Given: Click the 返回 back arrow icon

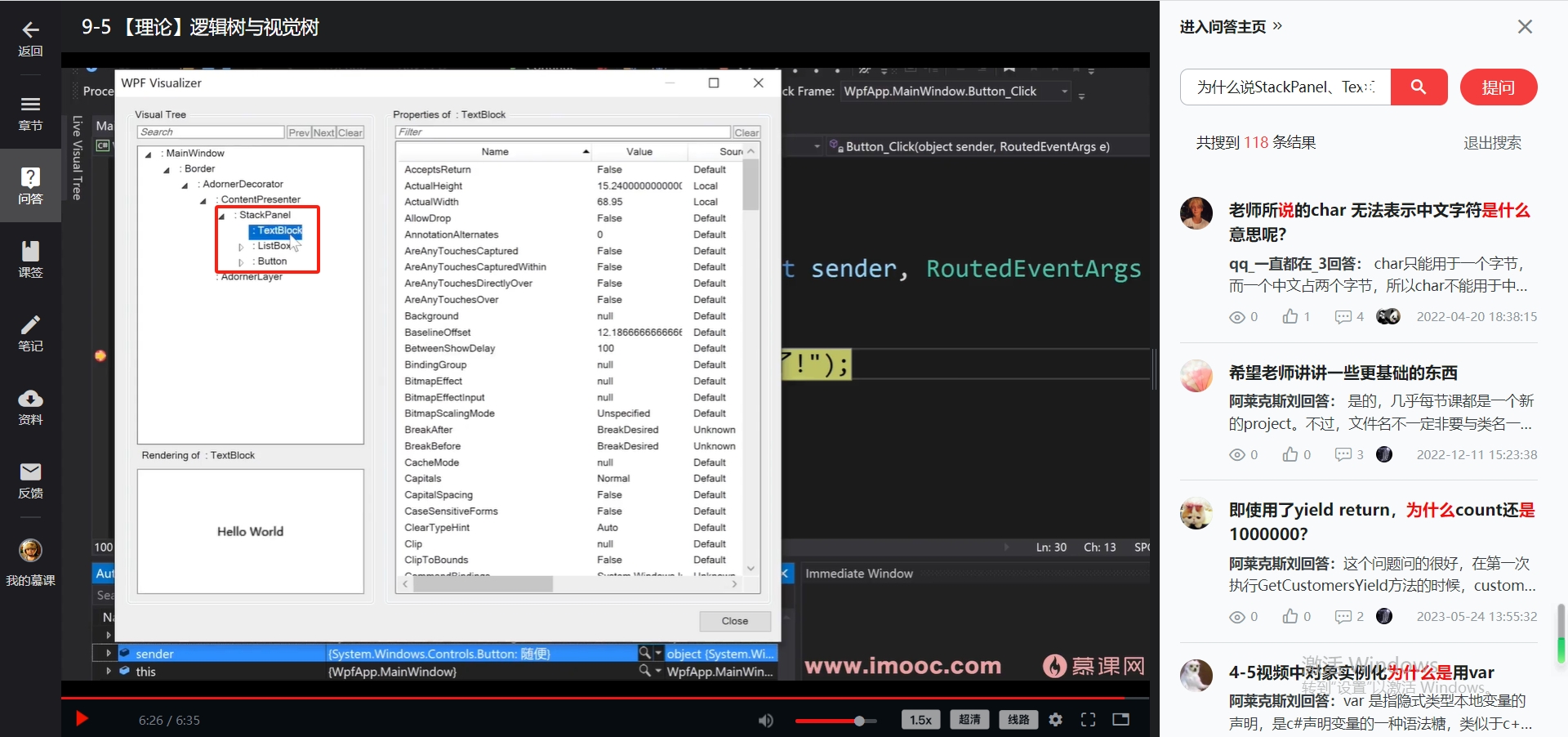Looking at the screenshot, I should pos(30,30).
